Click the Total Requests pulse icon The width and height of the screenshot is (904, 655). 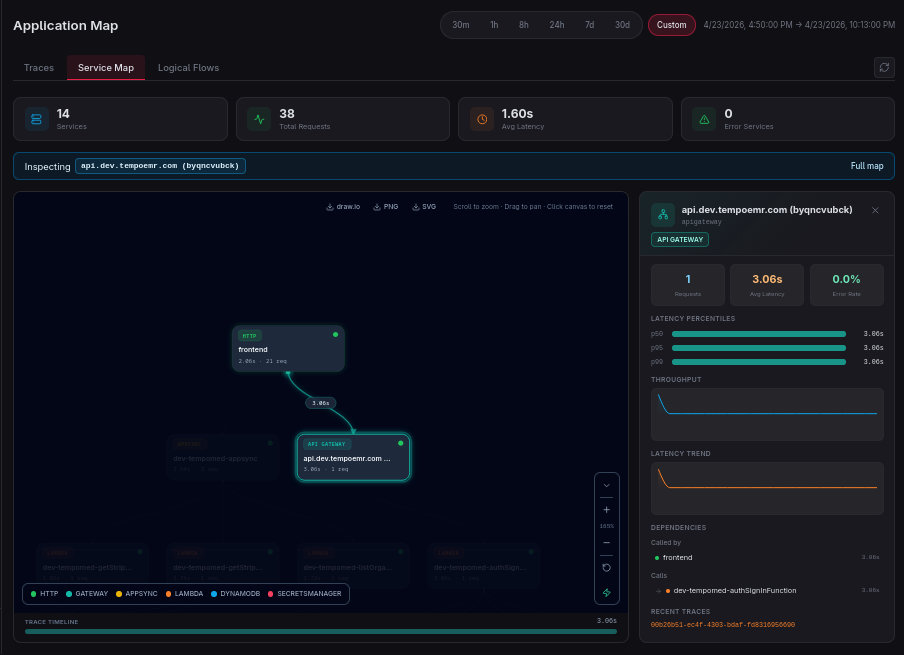coord(259,119)
